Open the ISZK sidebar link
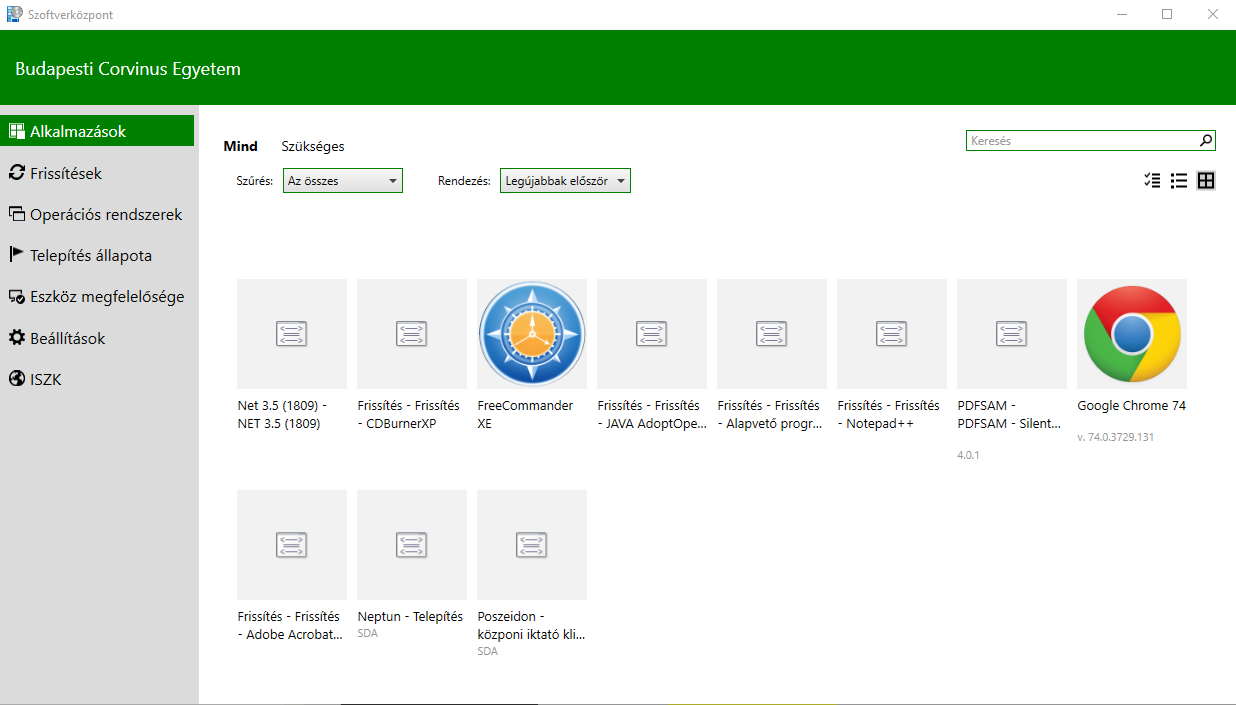The width and height of the screenshot is (1236, 705). pos(99,379)
